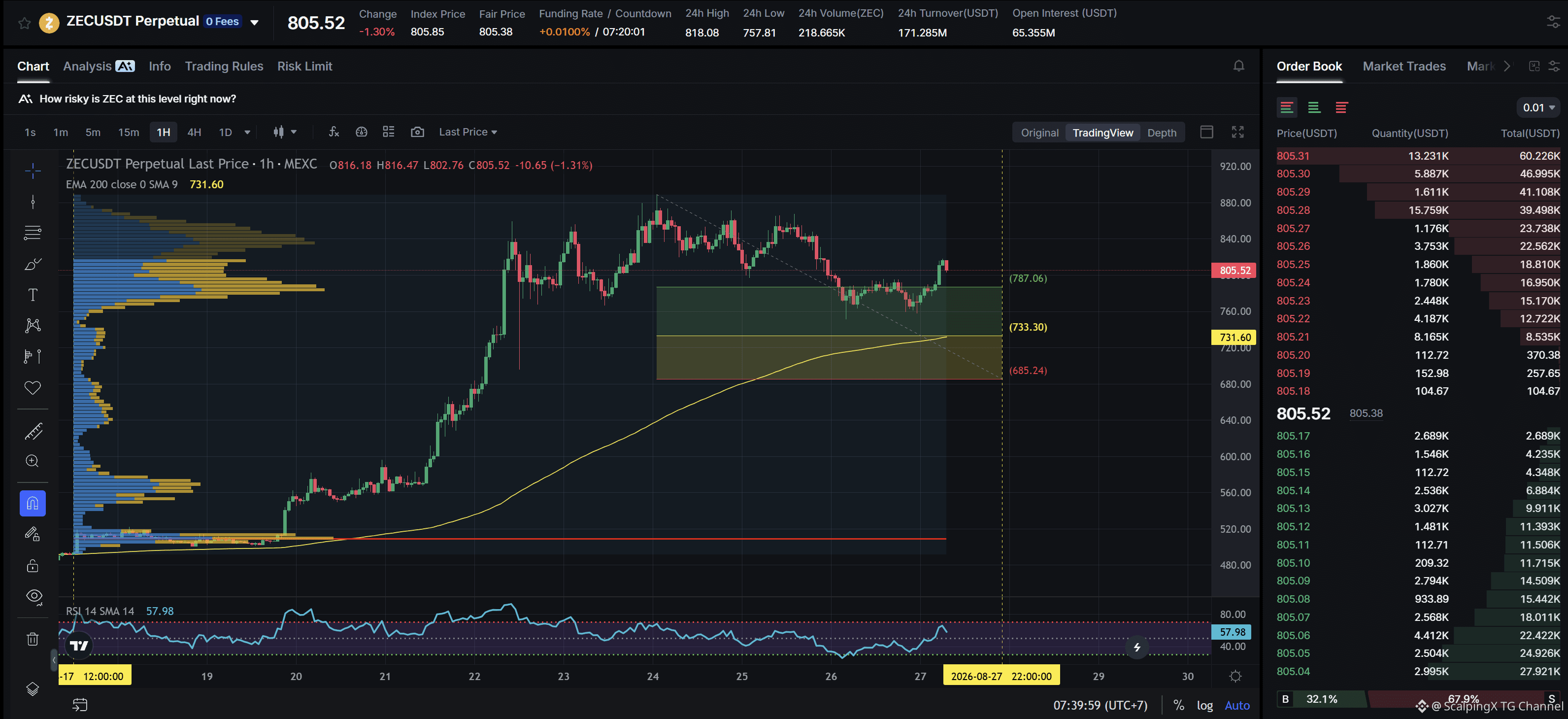Switch to Depth chart view
The width and height of the screenshot is (1568, 719).
[x=1162, y=132]
